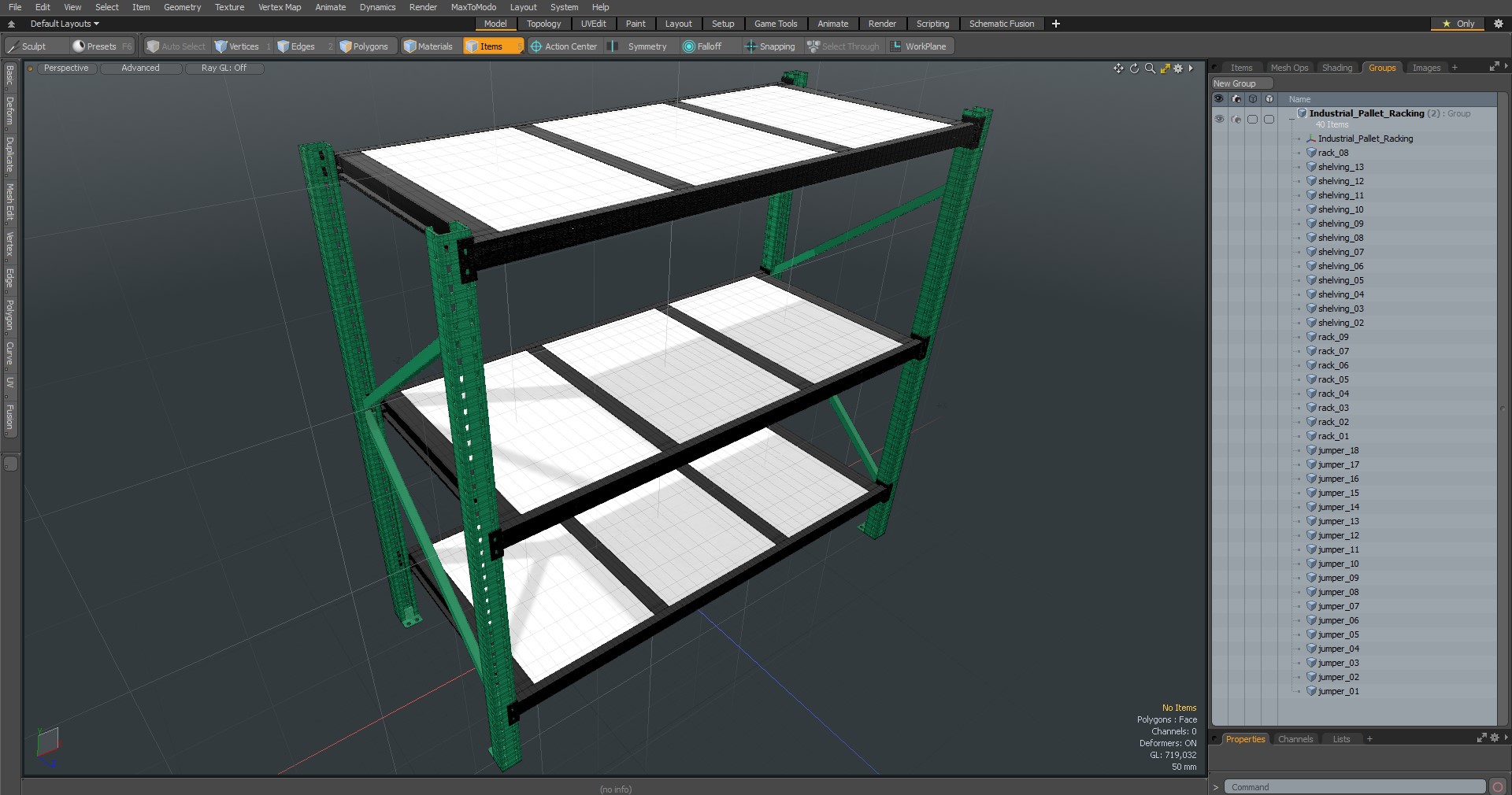Expand viewport options arrow at top right

(x=1191, y=68)
